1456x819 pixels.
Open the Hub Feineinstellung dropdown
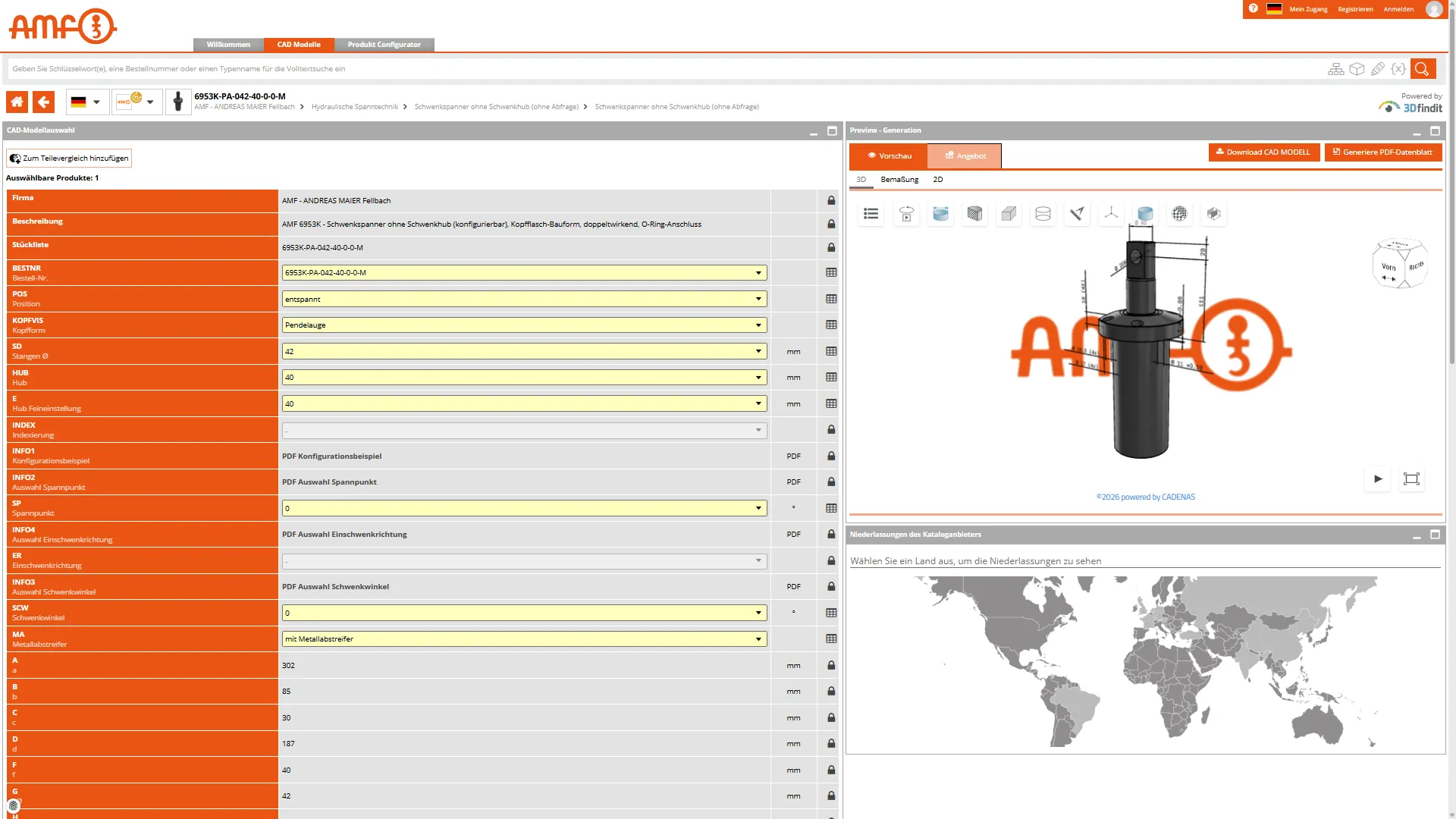pos(524,404)
